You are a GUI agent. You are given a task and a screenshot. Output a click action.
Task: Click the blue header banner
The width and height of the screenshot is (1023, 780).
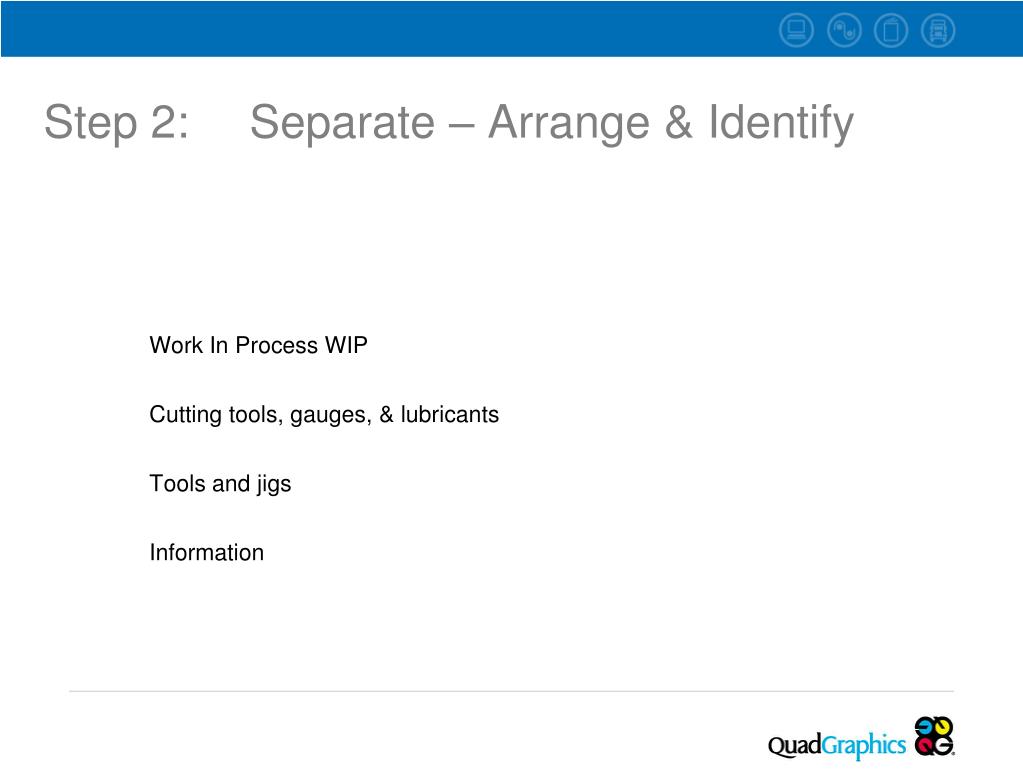(512, 29)
